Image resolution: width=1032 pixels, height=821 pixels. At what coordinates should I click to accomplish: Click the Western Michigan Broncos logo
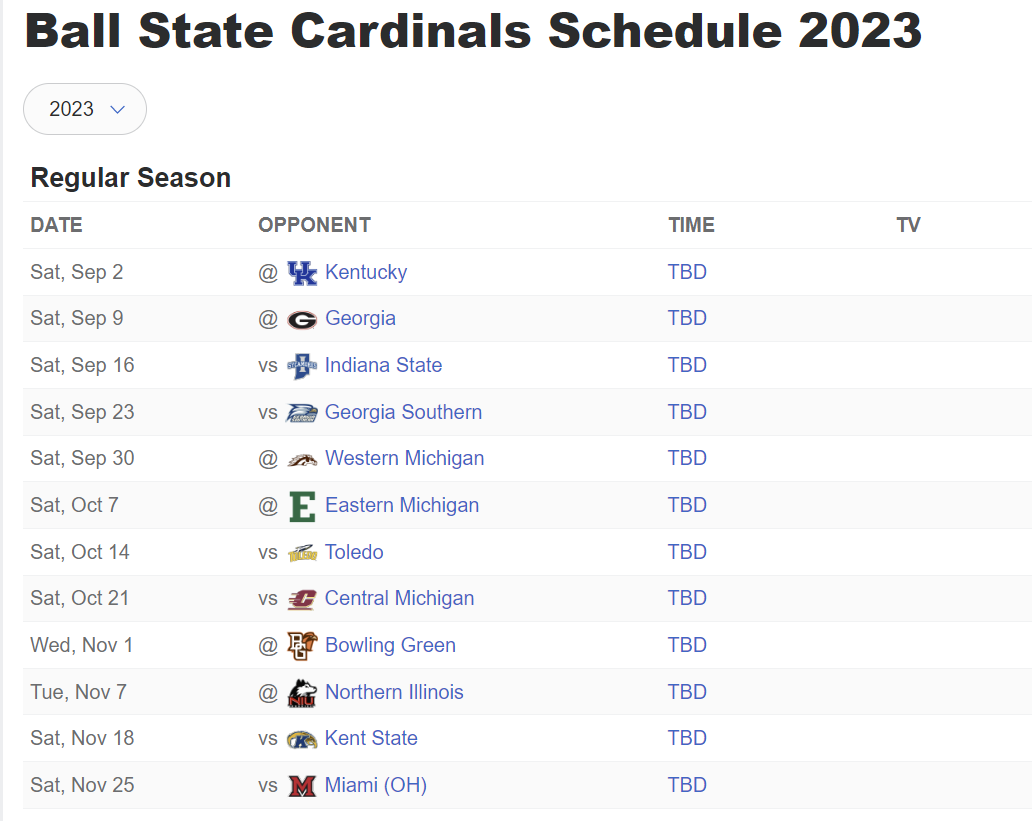[x=302, y=460]
